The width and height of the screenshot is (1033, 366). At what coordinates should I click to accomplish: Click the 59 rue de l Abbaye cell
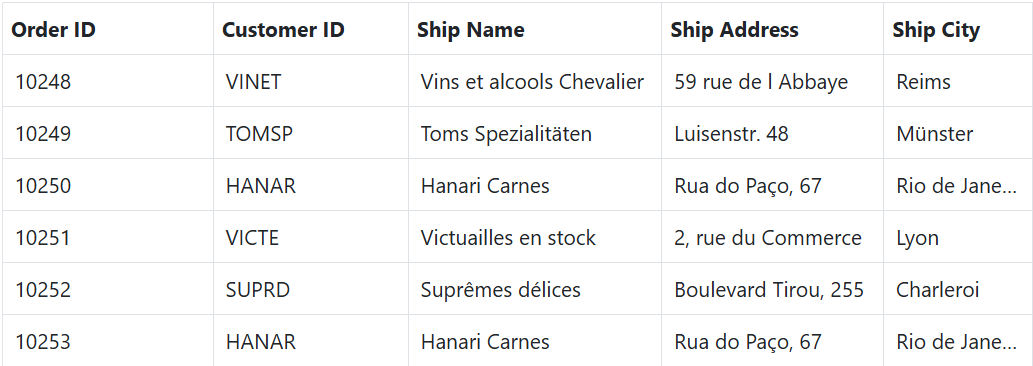pyautogui.click(x=772, y=81)
